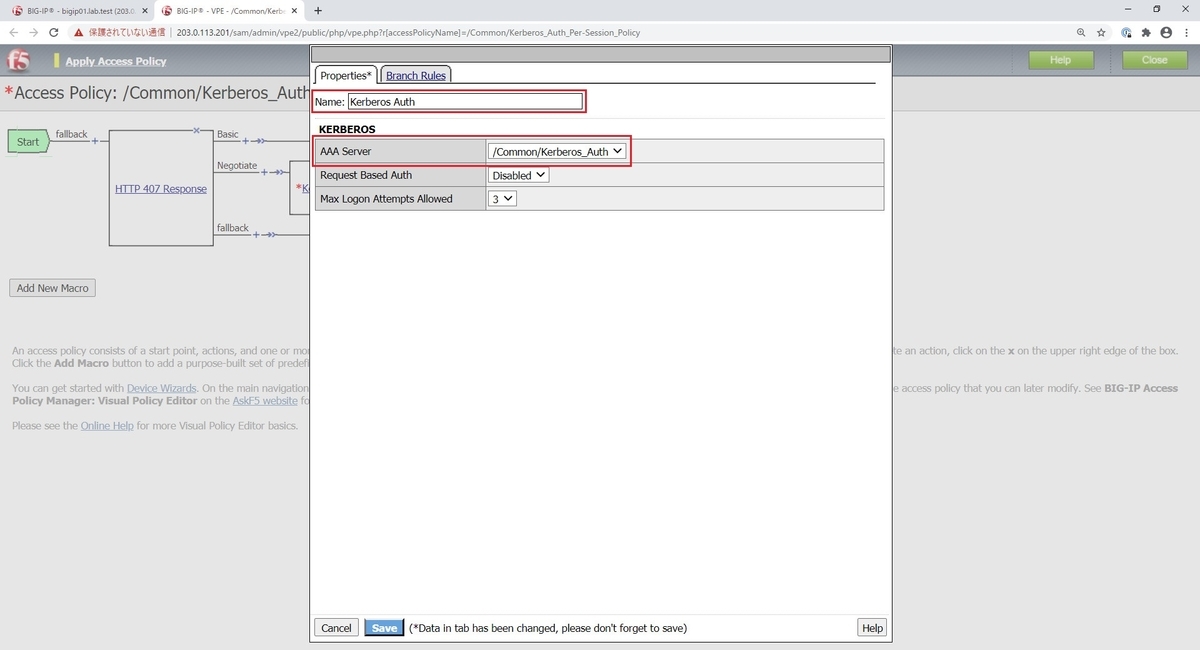Add item after Start fallback branch

click(95, 141)
